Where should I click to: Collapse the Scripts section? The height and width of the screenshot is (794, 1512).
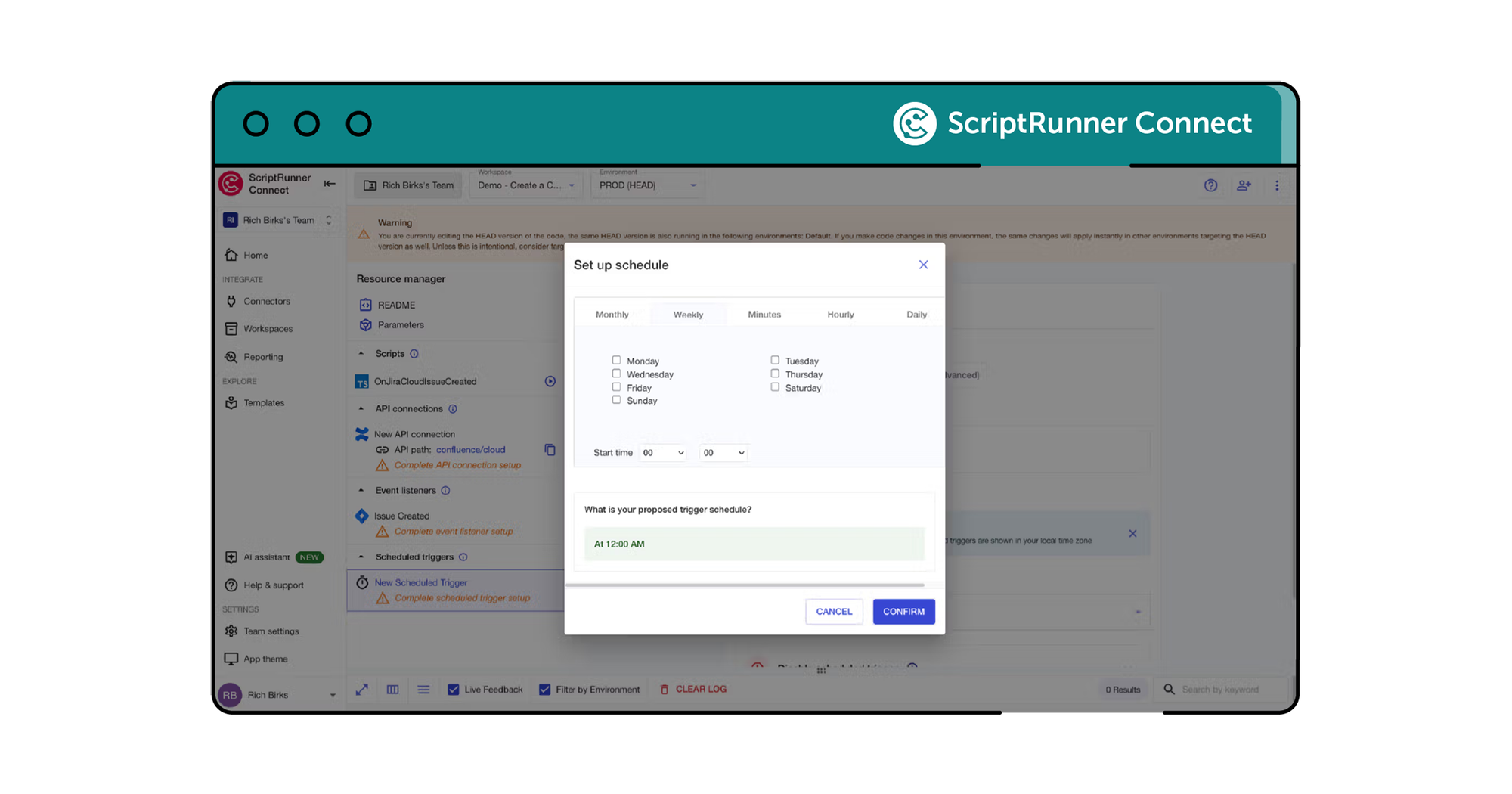click(361, 354)
